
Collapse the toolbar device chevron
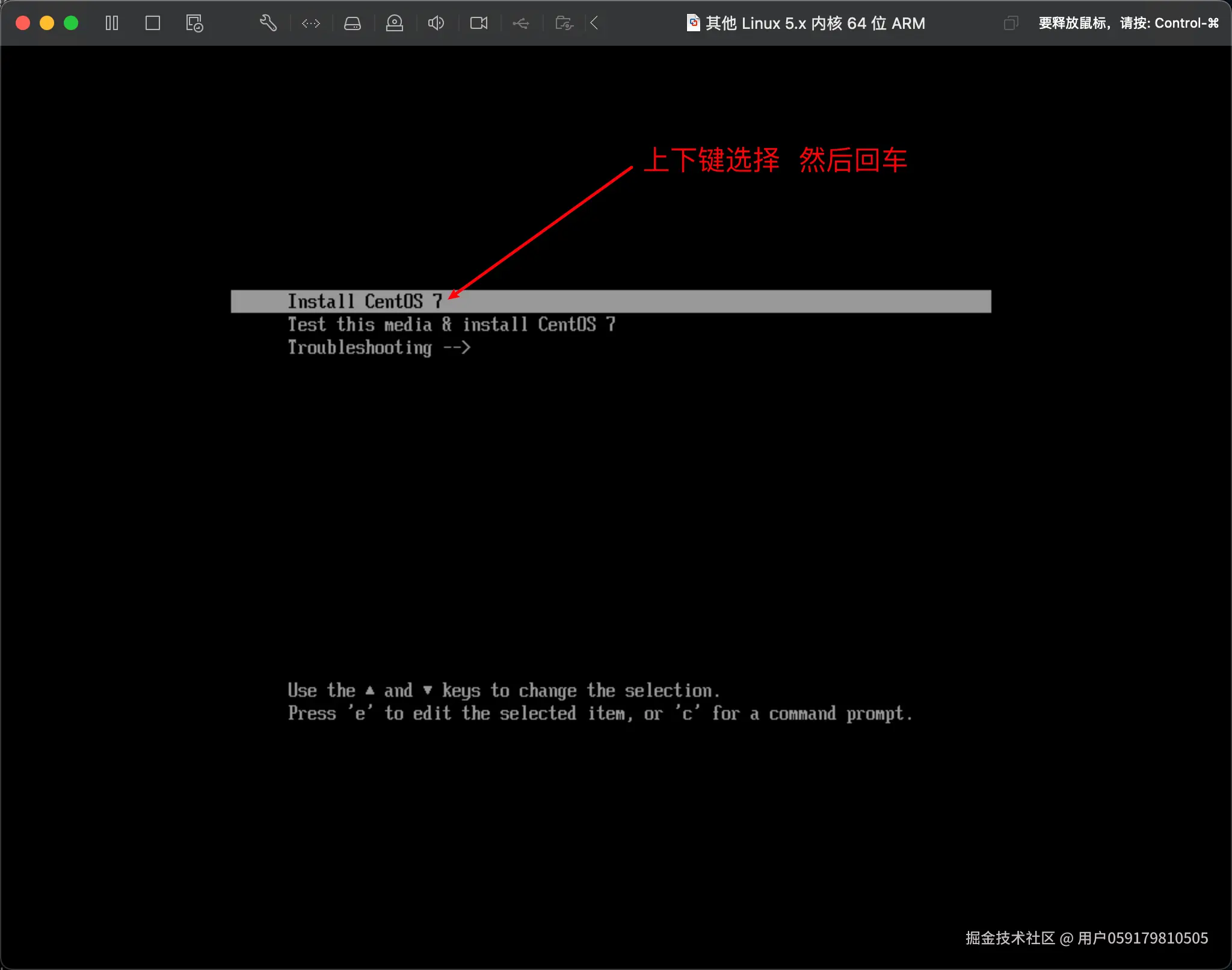(594, 23)
